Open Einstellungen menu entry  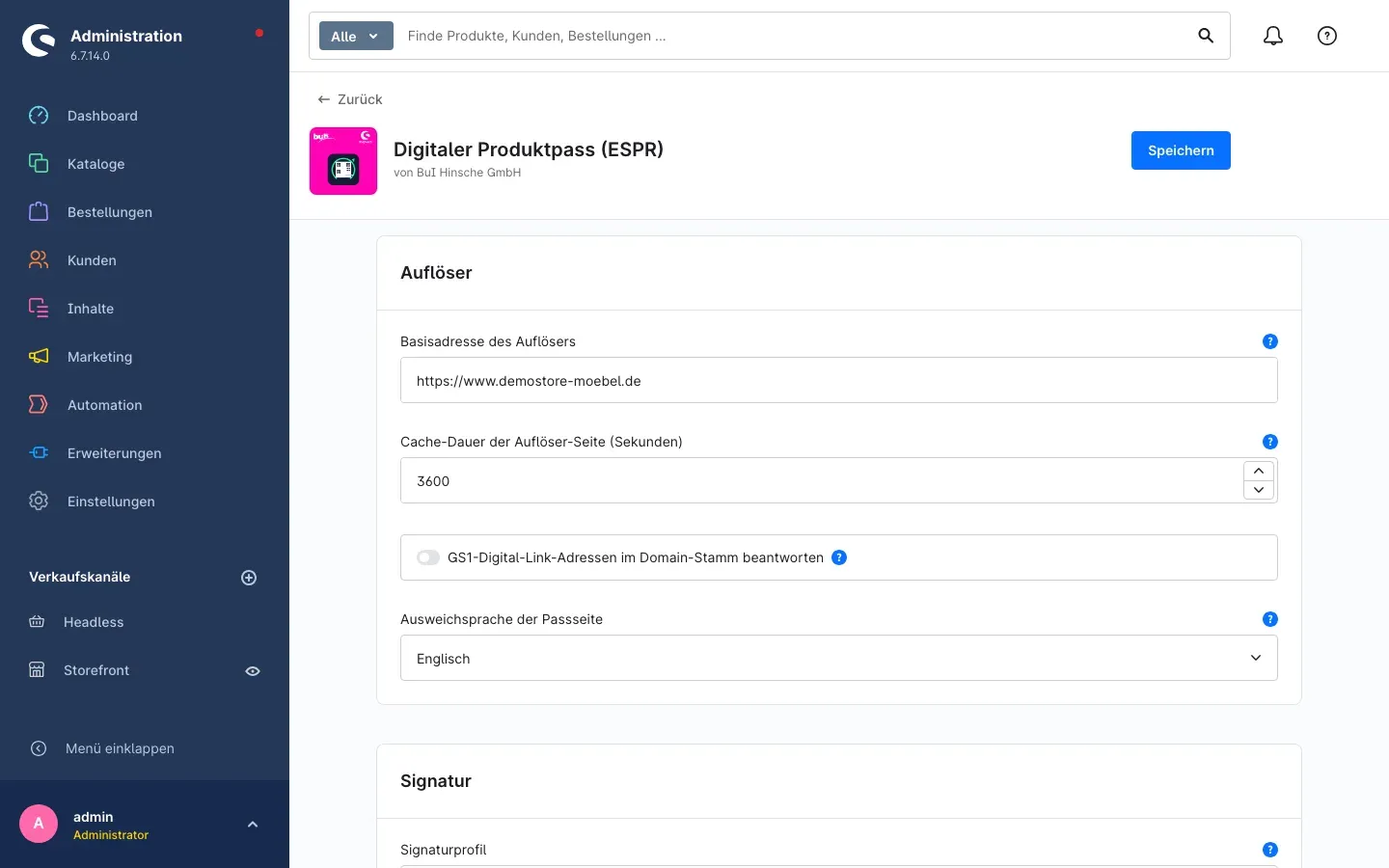111,502
